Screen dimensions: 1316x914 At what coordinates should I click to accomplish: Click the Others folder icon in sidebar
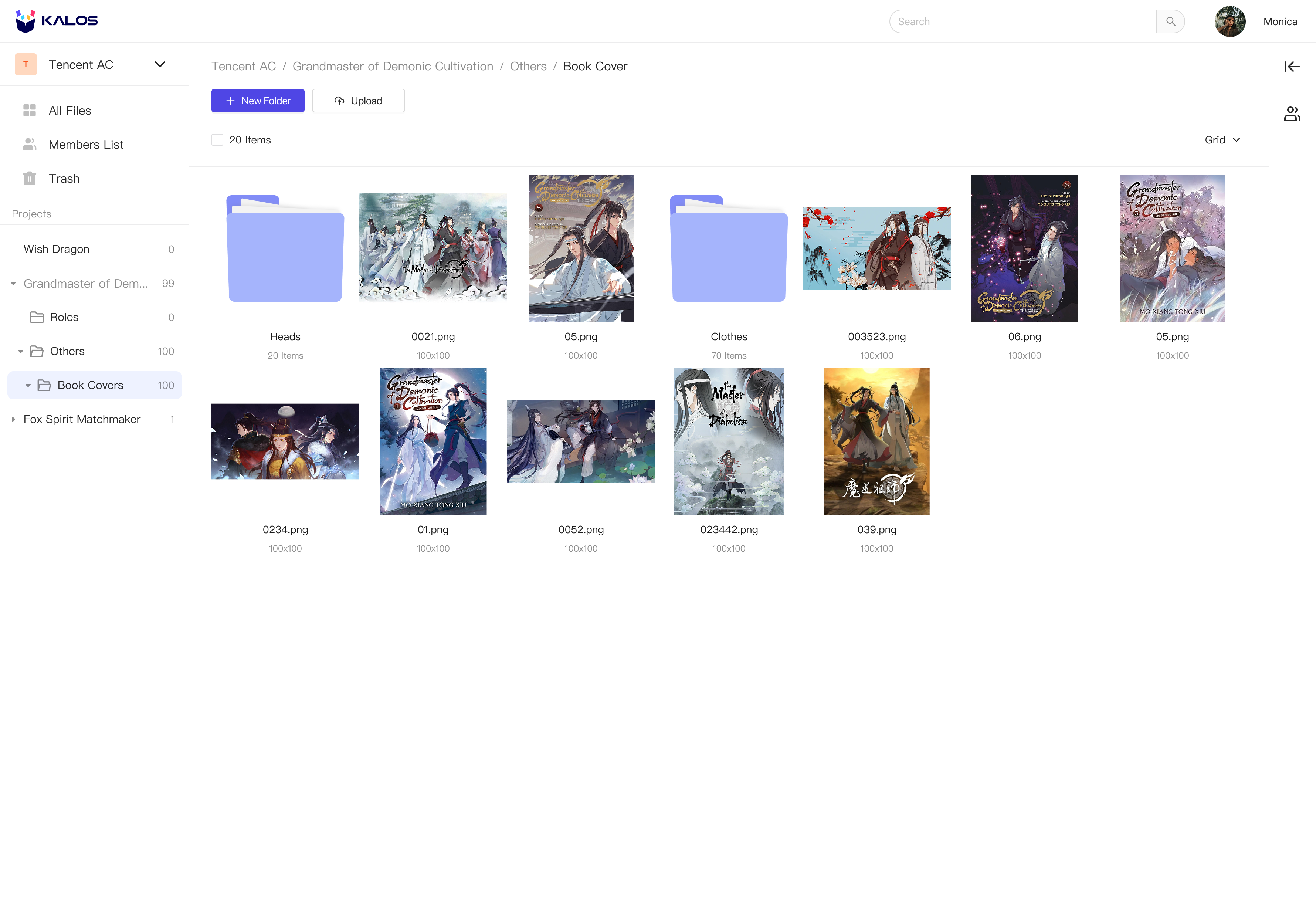coord(36,351)
